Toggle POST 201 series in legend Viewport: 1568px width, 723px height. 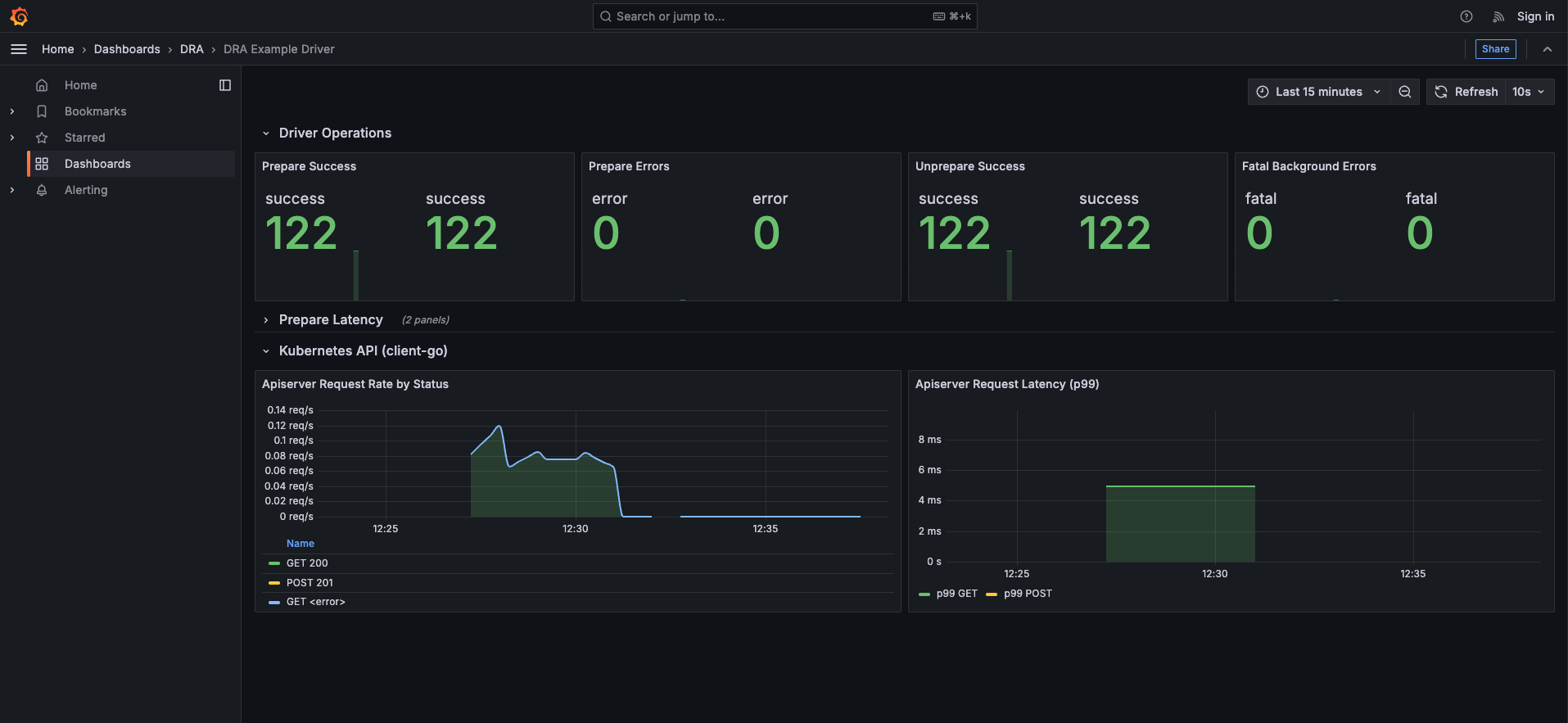310,583
